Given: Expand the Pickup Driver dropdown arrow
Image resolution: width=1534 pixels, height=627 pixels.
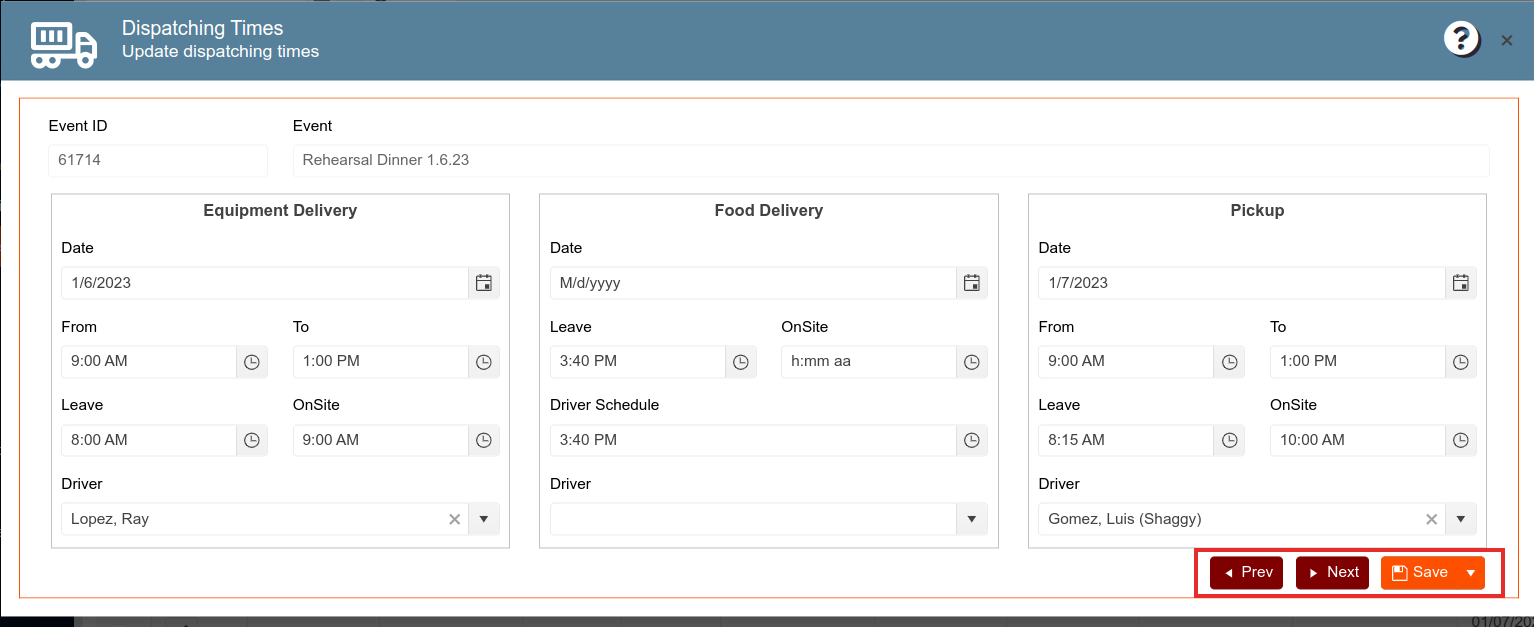Looking at the screenshot, I should click(x=1461, y=519).
